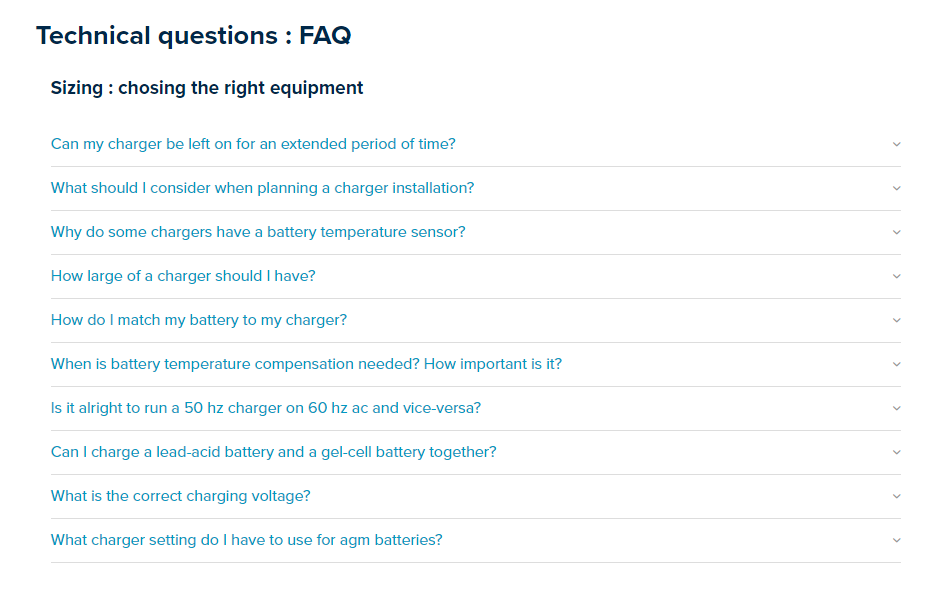Open 'When is battery temperature compensation needed' question
The width and height of the screenshot is (949, 595).
point(306,364)
